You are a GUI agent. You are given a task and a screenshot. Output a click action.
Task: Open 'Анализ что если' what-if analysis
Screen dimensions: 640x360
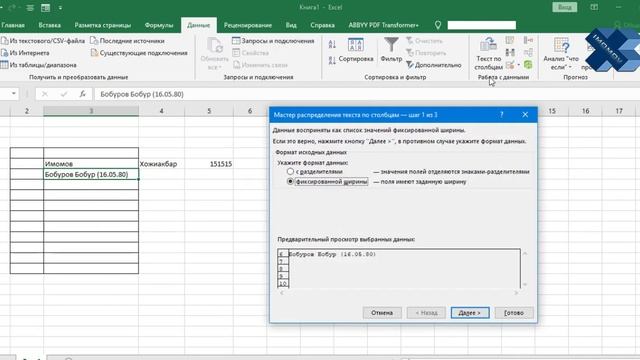tap(561, 53)
